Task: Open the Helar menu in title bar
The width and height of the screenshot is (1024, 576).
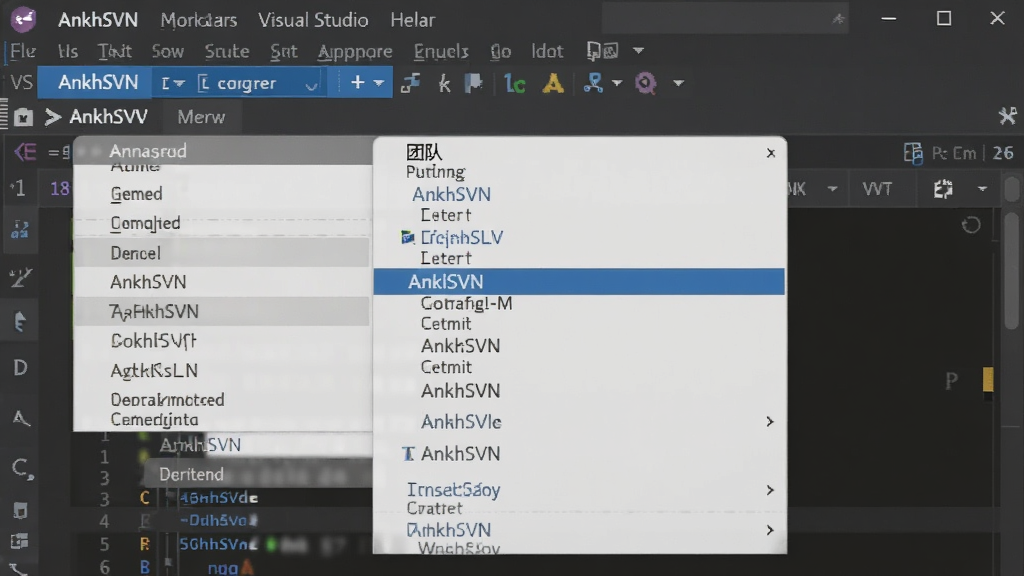Action: point(412,20)
